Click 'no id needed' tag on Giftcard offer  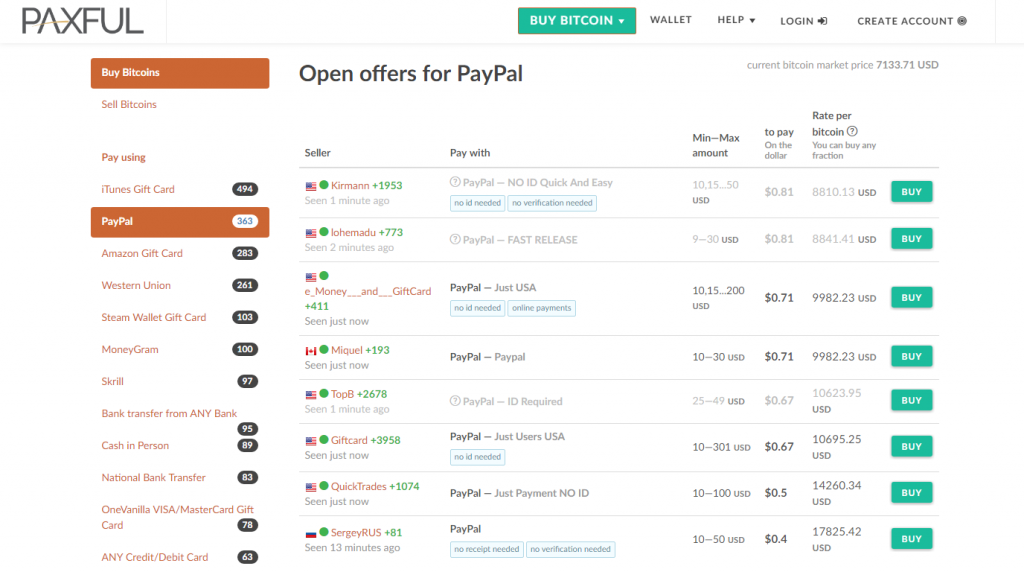[477, 457]
